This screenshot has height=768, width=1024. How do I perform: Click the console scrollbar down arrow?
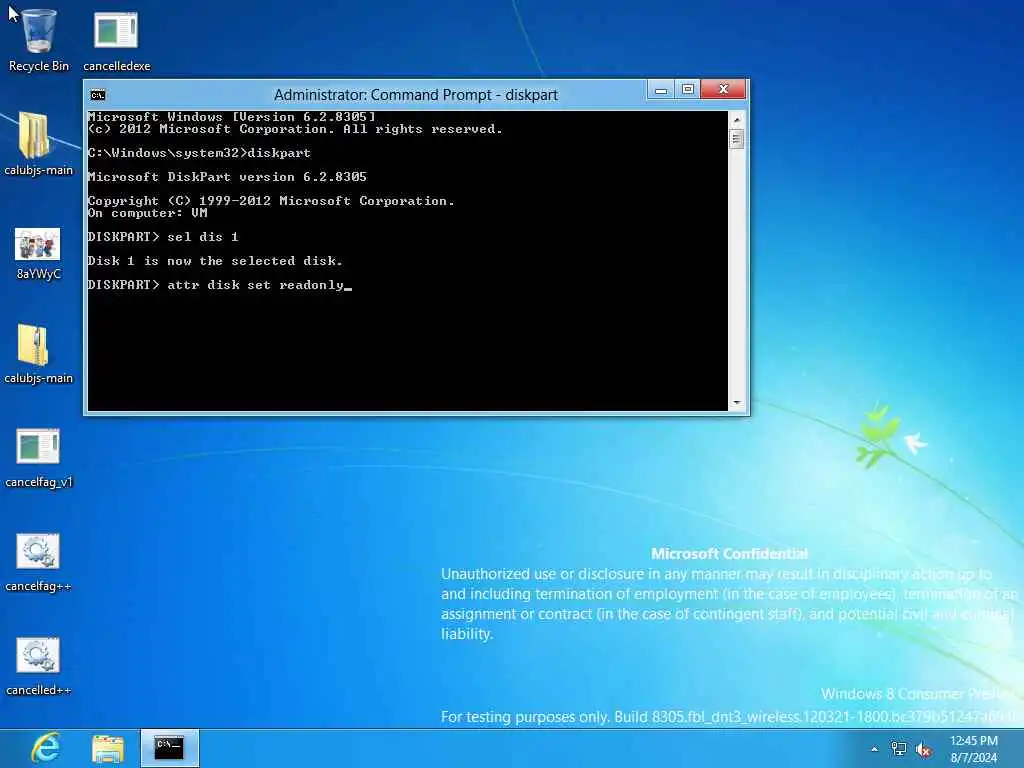click(x=737, y=403)
